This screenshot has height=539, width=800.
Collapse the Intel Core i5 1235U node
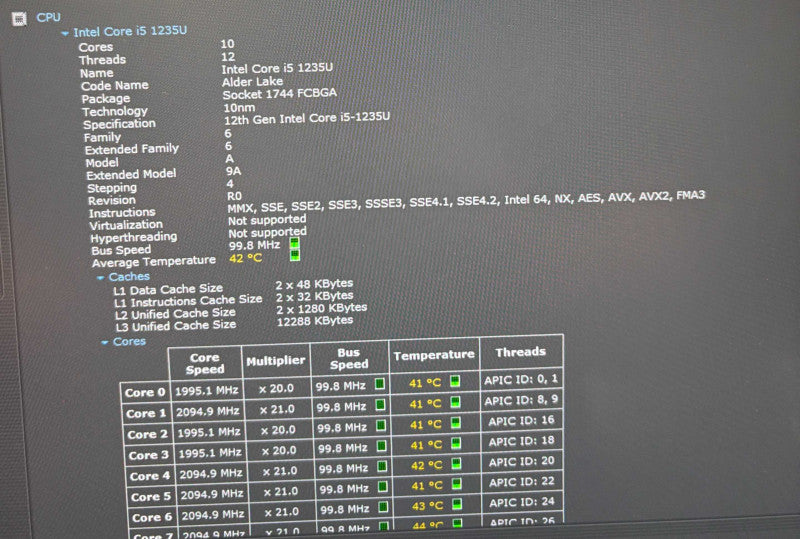click(x=65, y=34)
